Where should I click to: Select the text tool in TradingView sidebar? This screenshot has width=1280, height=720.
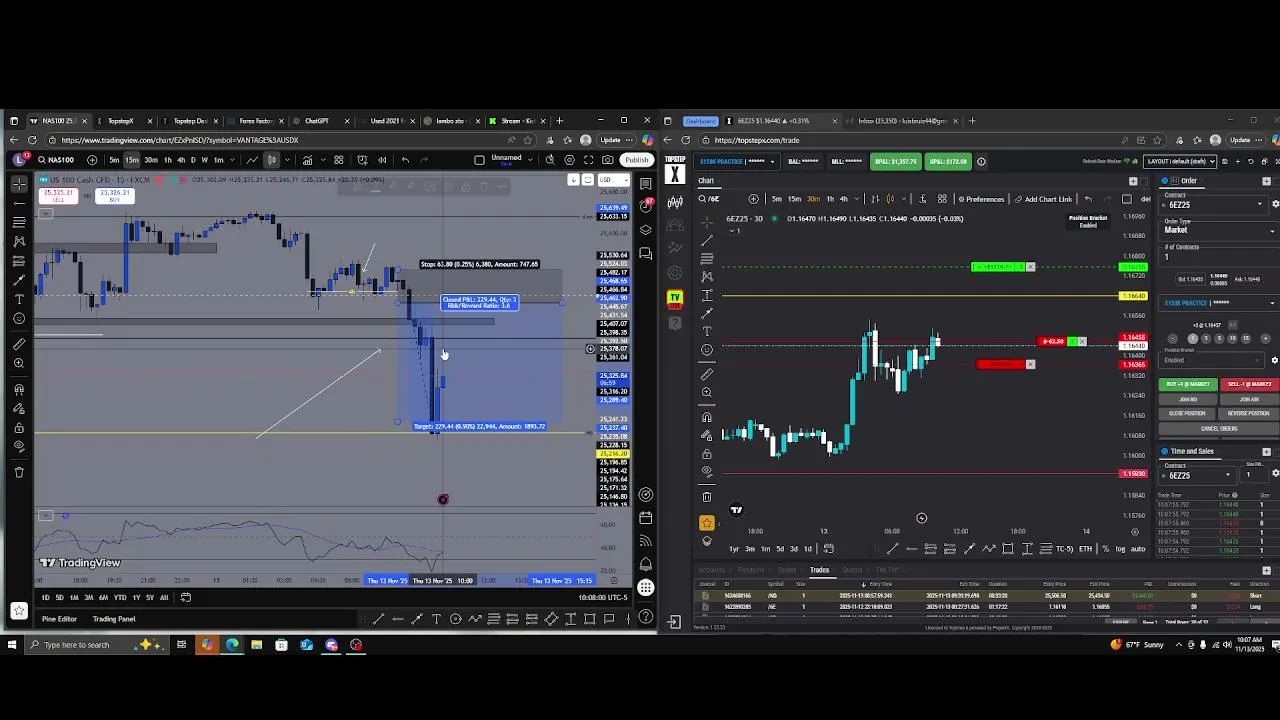(x=19, y=298)
